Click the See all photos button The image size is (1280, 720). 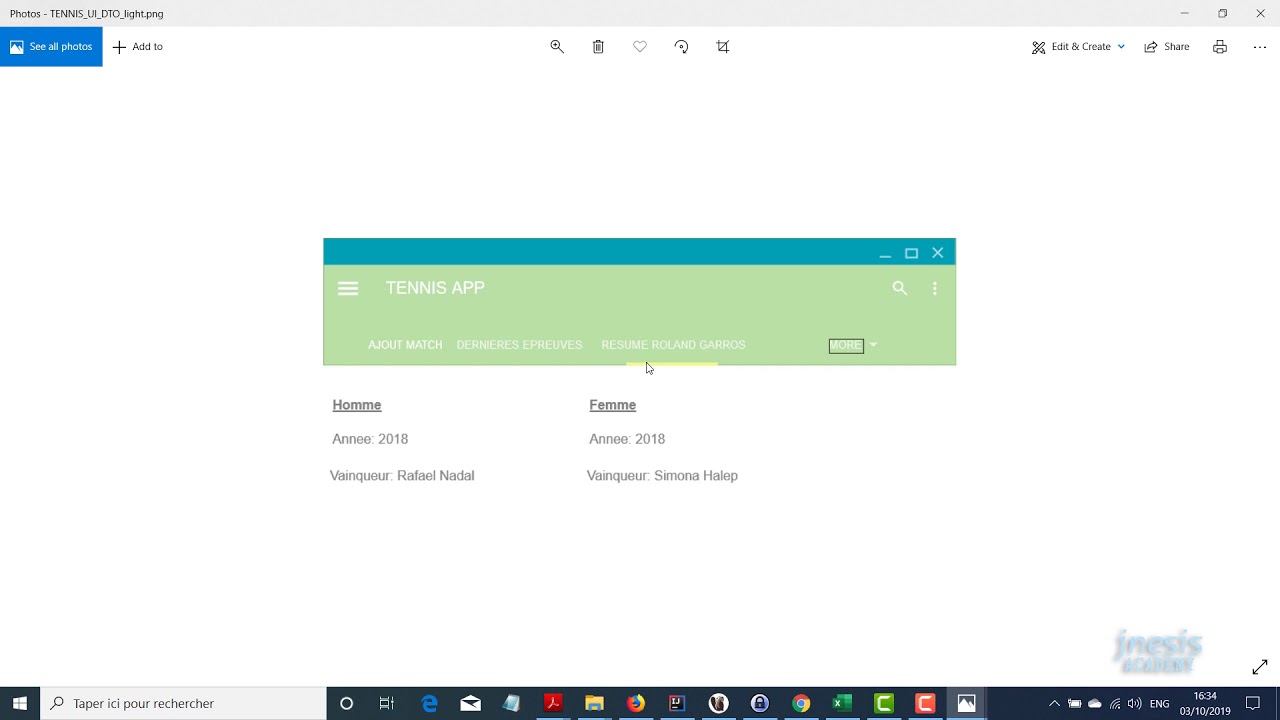tap(51, 47)
